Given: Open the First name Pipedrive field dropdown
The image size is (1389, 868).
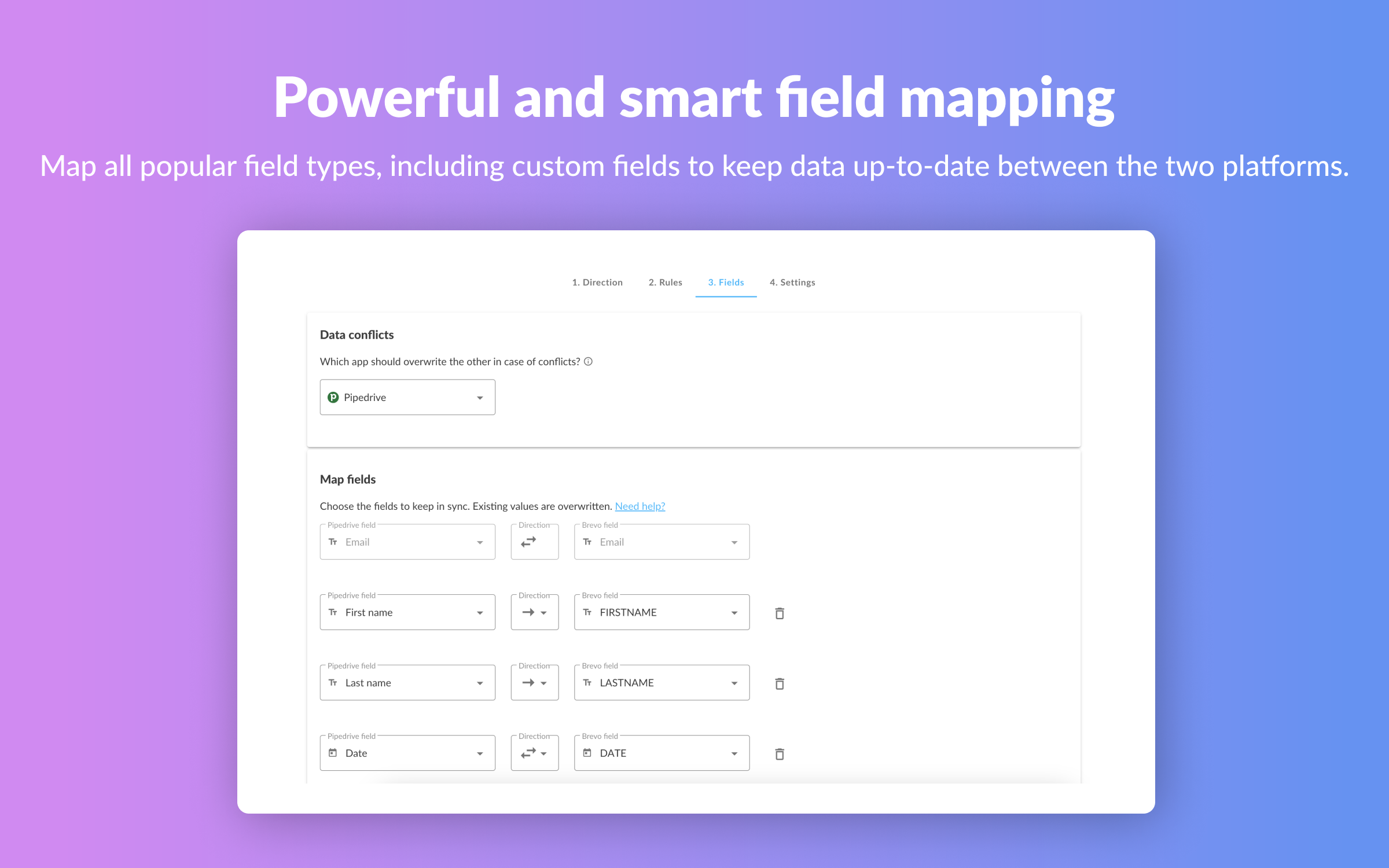Looking at the screenshot, I should pos(407,612).
